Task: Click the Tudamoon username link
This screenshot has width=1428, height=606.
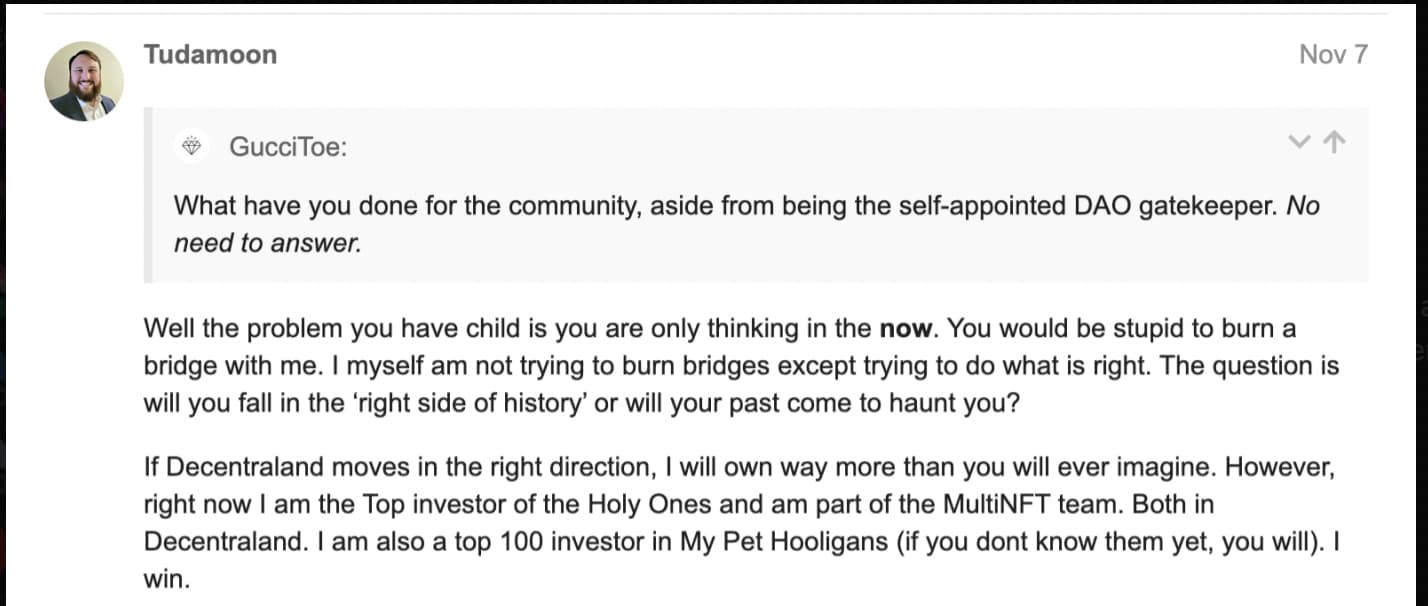Action: tap(210, 54)
